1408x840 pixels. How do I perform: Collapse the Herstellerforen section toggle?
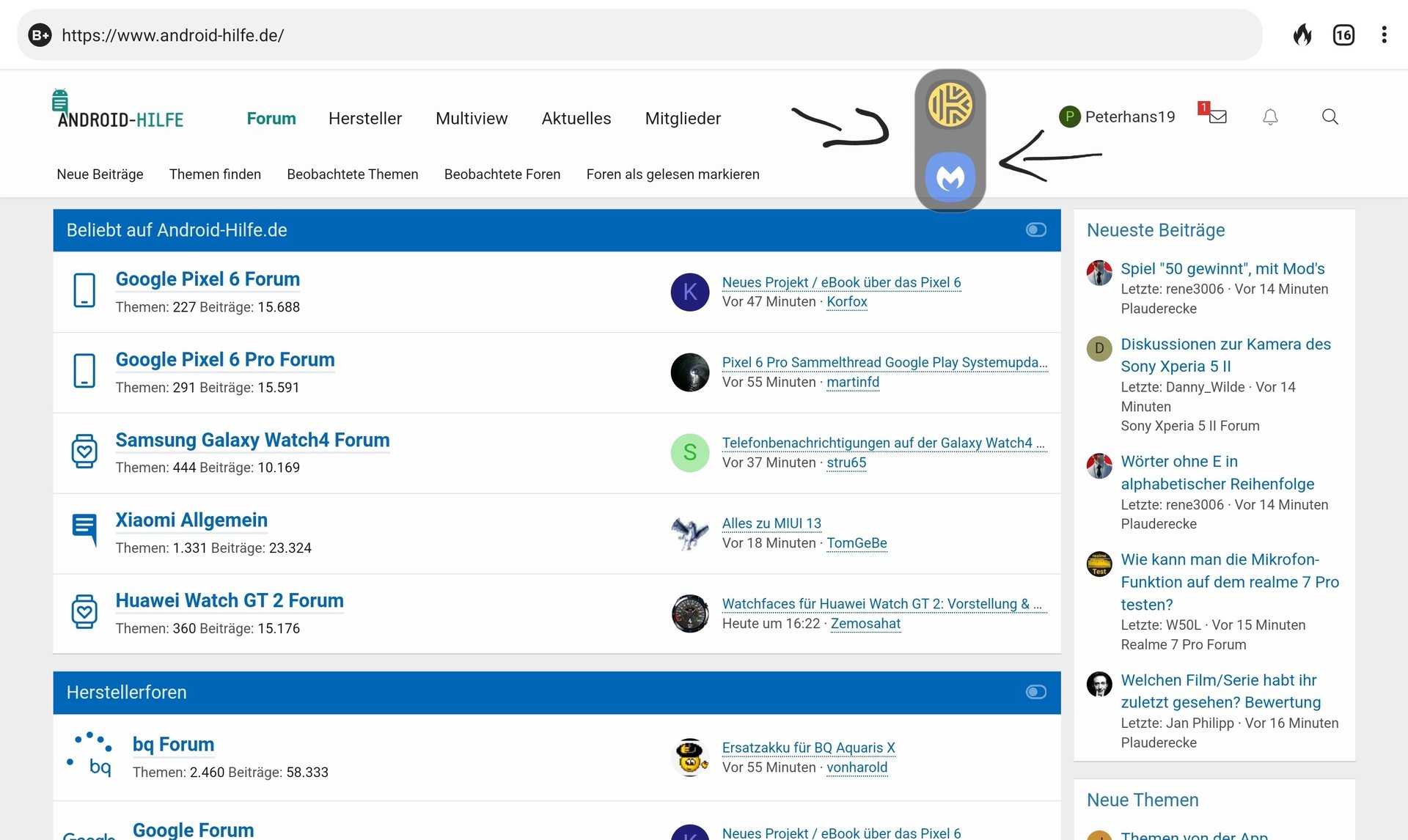1036,692
